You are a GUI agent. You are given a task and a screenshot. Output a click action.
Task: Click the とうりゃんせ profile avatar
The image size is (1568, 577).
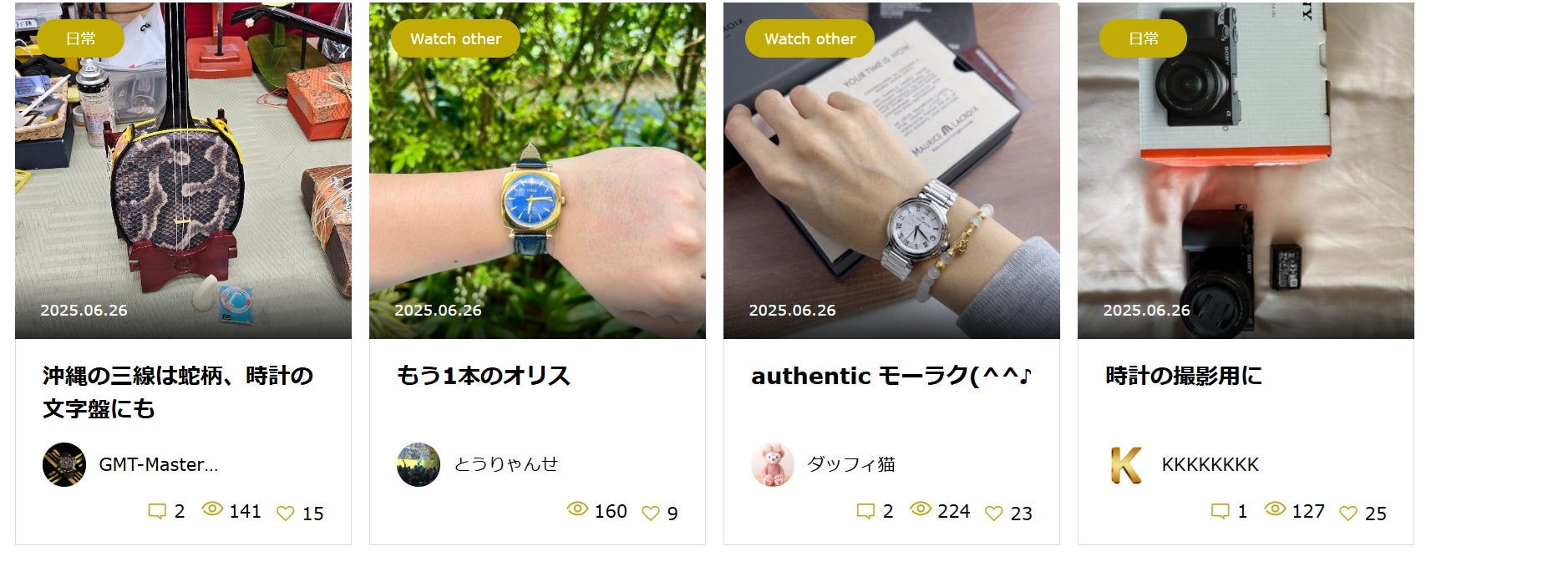(x=419, y=464)
